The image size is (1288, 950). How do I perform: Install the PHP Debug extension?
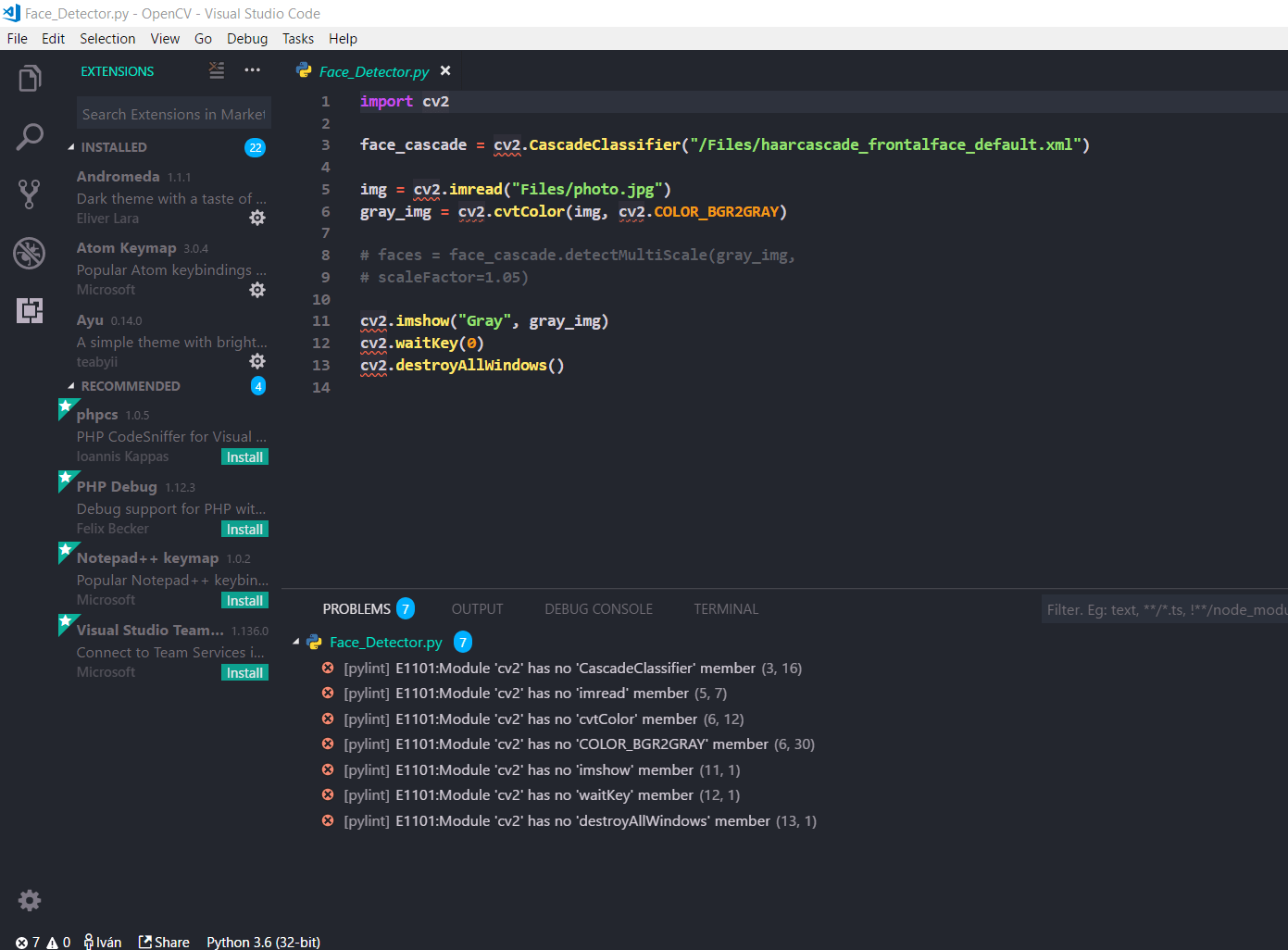[x=245, y=529]
